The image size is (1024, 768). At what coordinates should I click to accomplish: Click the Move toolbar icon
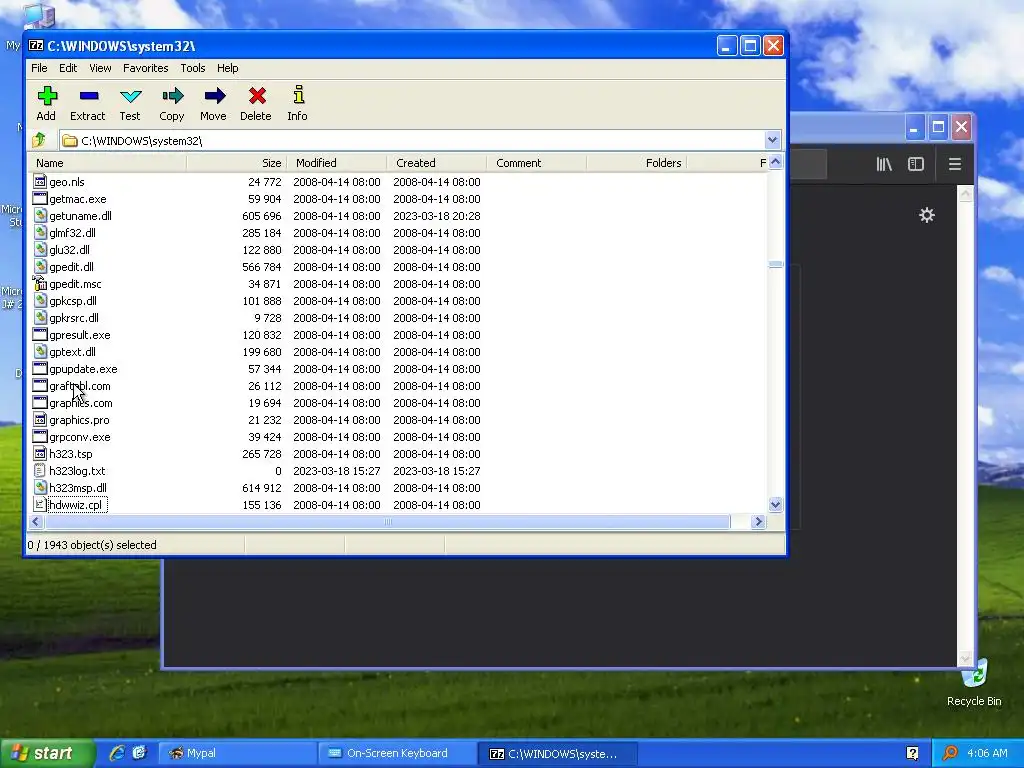(214, 97)
